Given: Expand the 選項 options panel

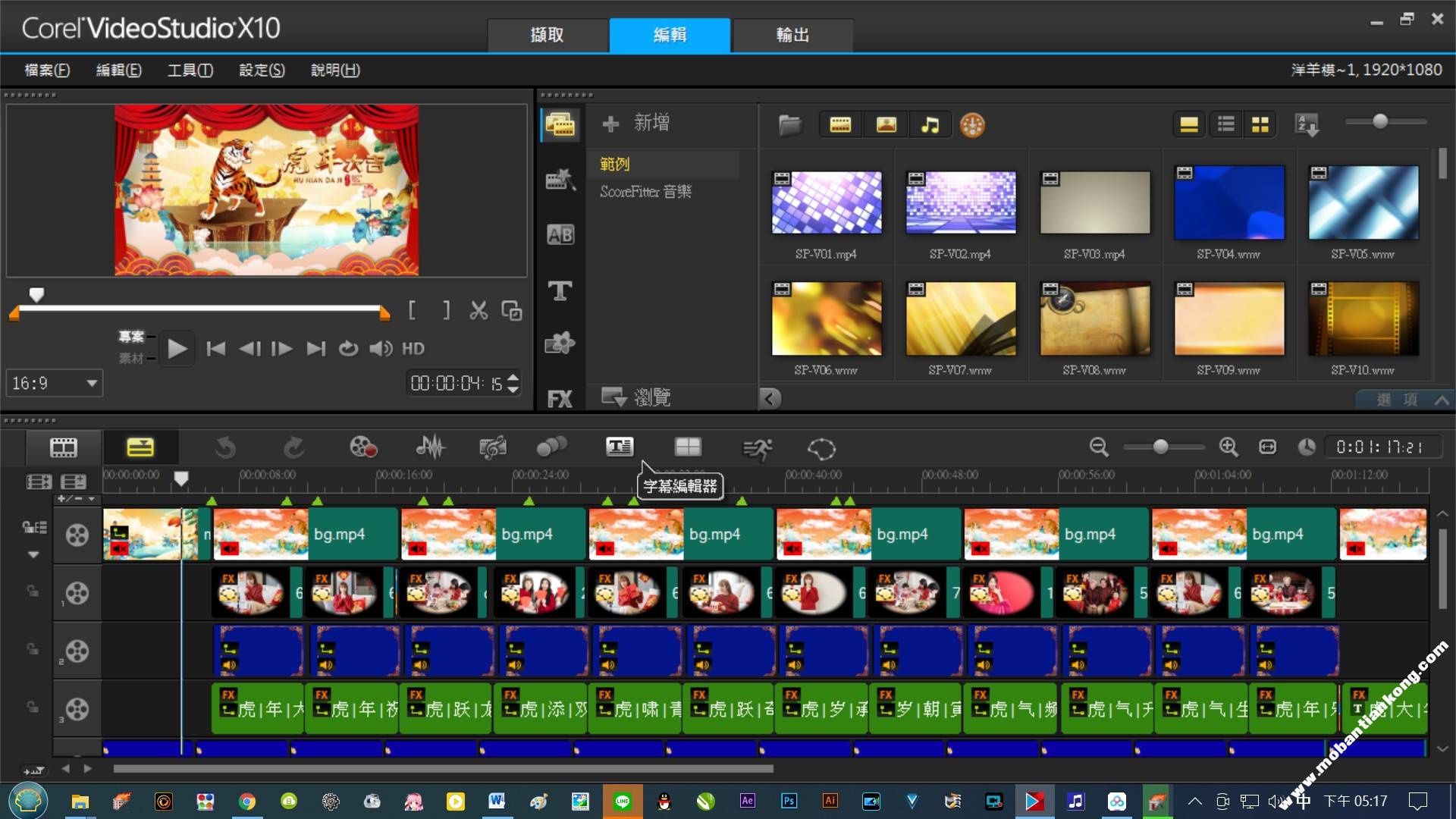Looking at the screenshot, I should [1404, 400].
